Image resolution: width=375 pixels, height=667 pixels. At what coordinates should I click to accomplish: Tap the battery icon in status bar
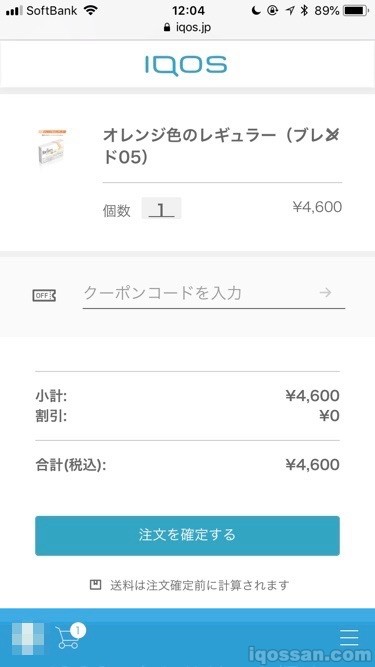355,11
